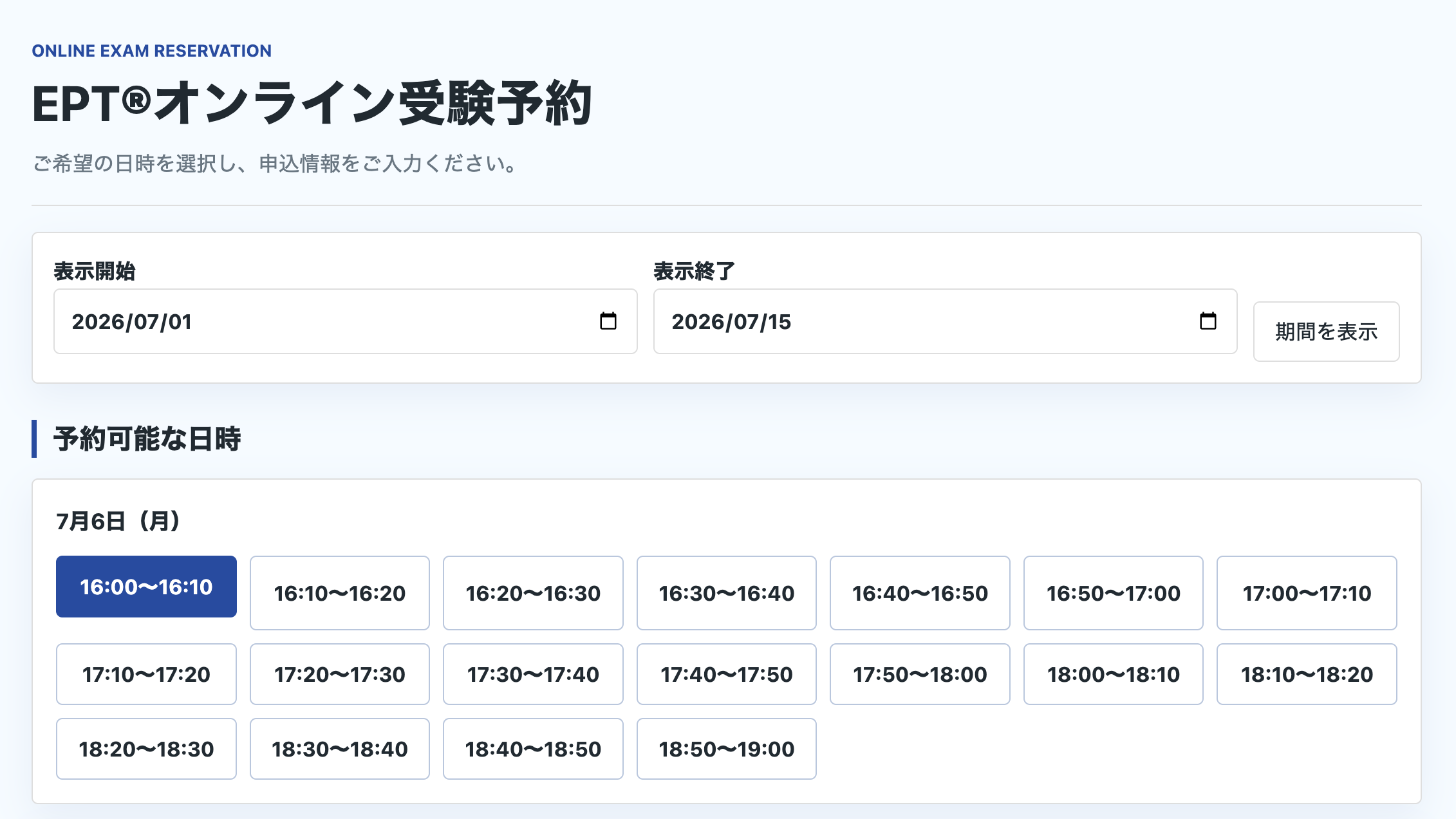Pick the 17:10〜17:20 time slot
This screenshot has height=819, width=1456.
pyautogui.click(x=146, y=674)
